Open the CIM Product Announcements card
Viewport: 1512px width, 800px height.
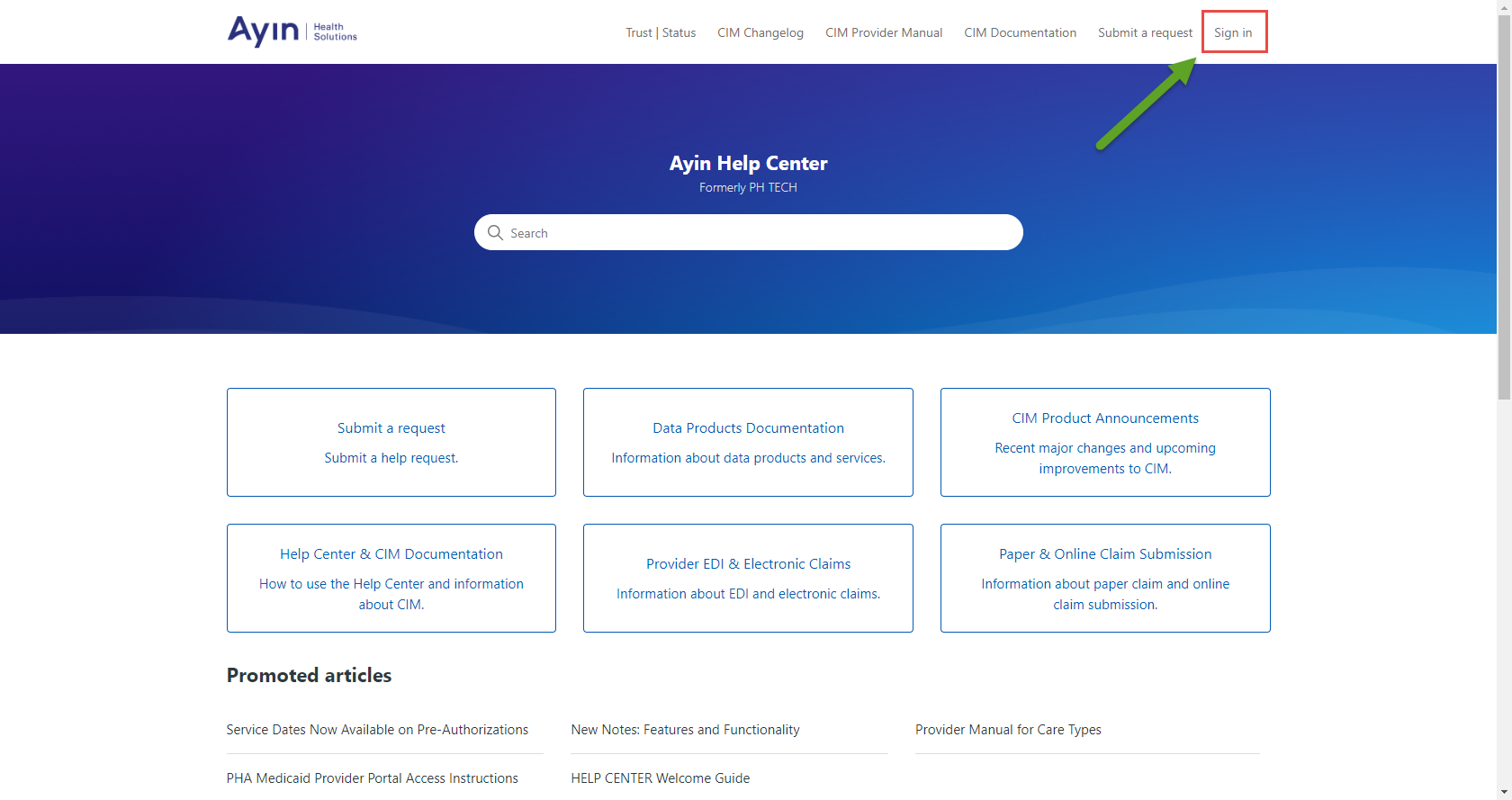pos(1105,442)
